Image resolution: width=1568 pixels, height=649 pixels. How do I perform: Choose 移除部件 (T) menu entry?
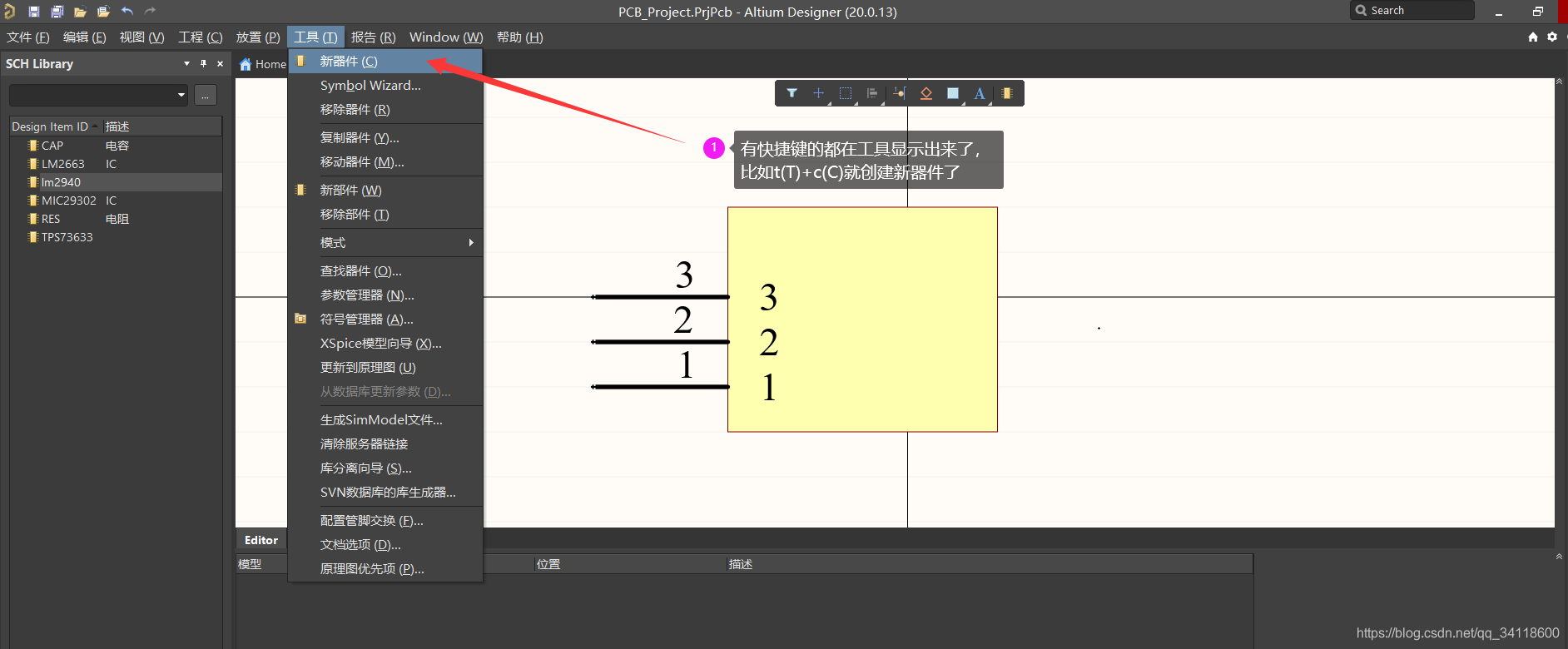[x=385, y=215]
